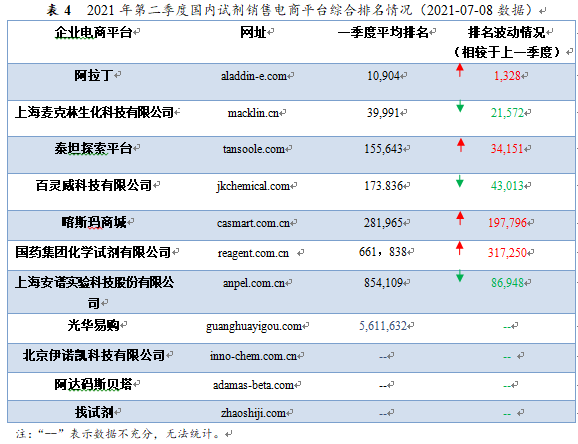Image resolution: width=578 pixels, height=444 pixels.
Task: Click the green down arrow in anpel row
Action: tap(460, 275)
